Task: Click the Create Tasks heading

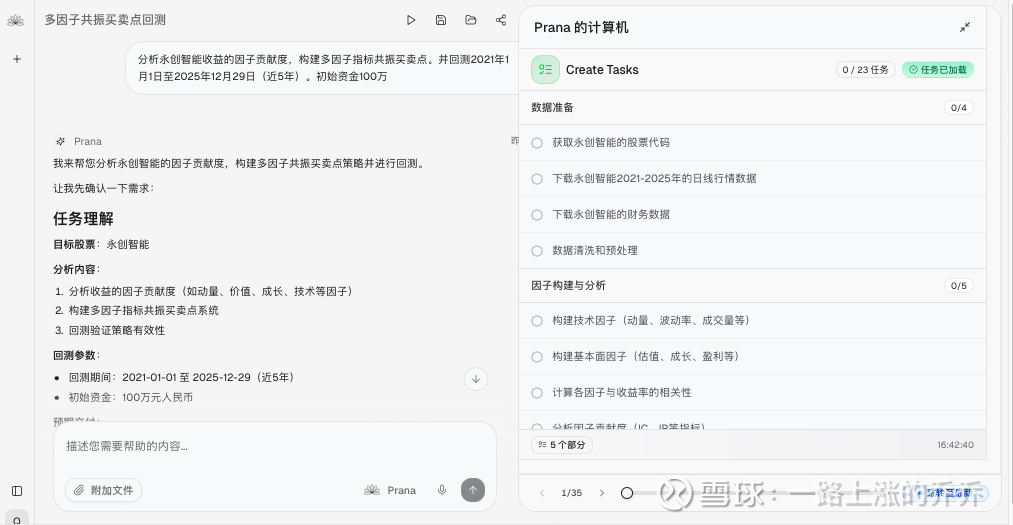Action: click(x=602, y=70)
